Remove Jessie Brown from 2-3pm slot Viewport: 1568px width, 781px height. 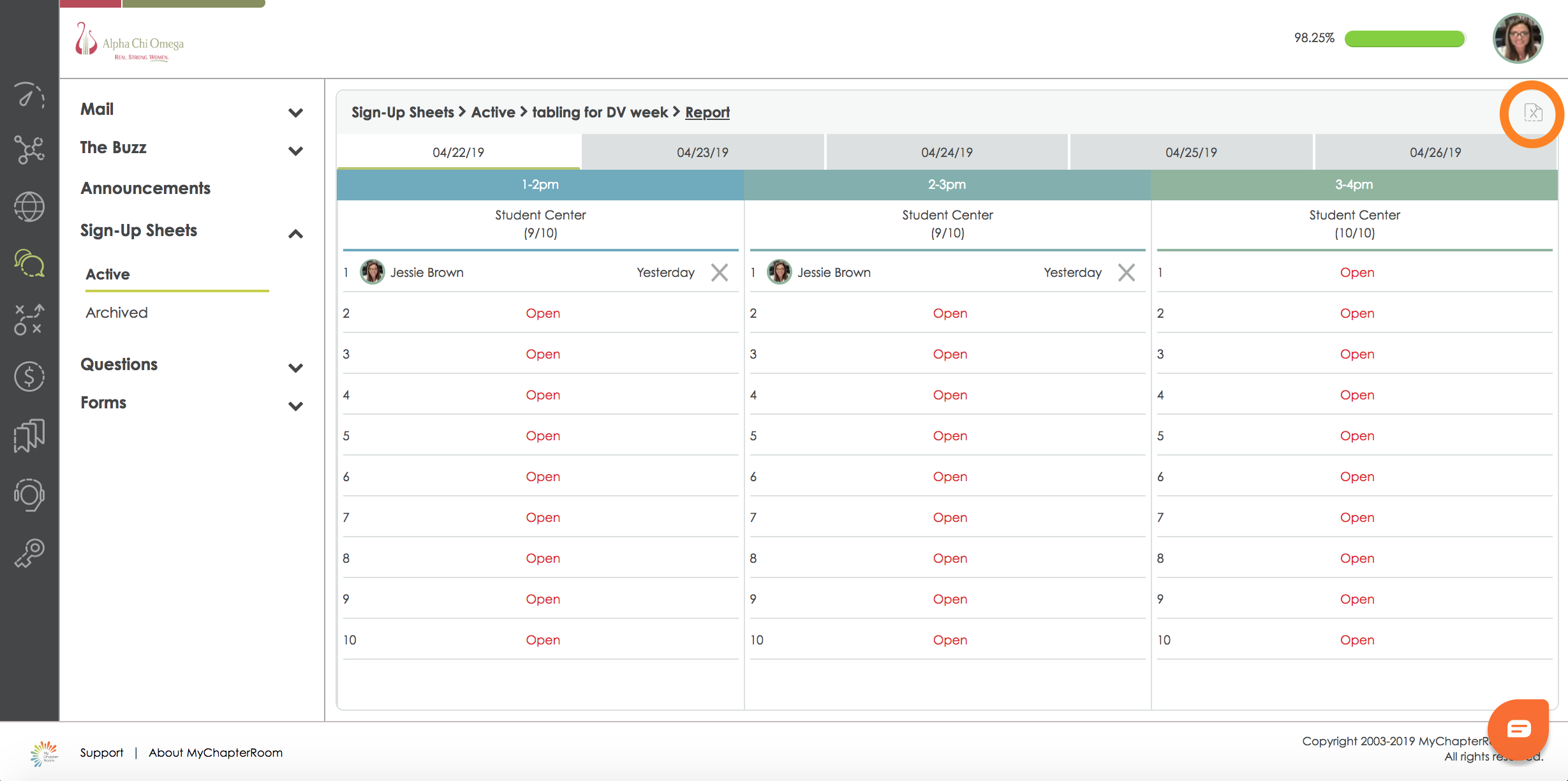(1127, 273)
